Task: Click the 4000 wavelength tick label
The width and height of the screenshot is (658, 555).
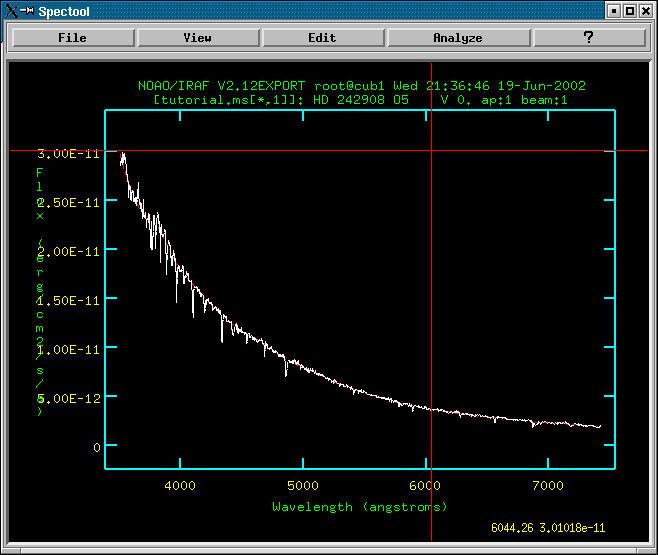Action: pos(179,485)
